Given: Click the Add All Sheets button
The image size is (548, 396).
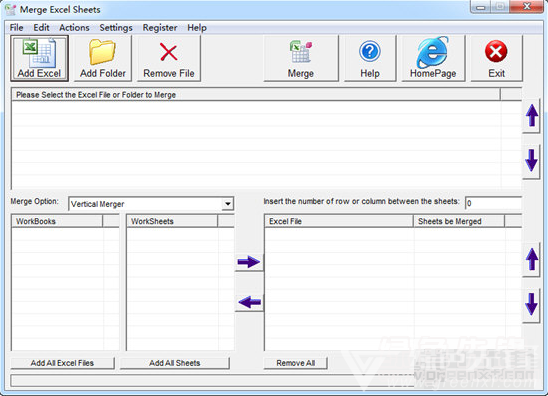Looking at the screenshot, I should pos(174,363).
